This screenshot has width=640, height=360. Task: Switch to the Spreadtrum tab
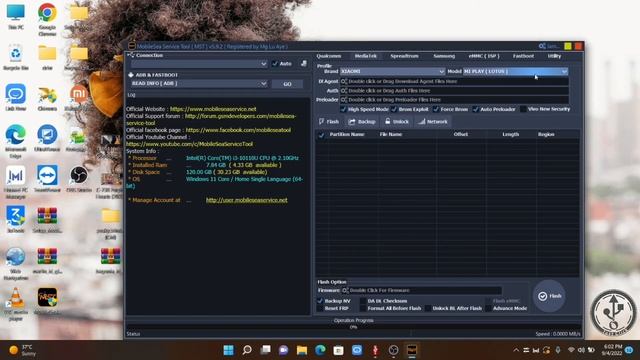(404, 56)
